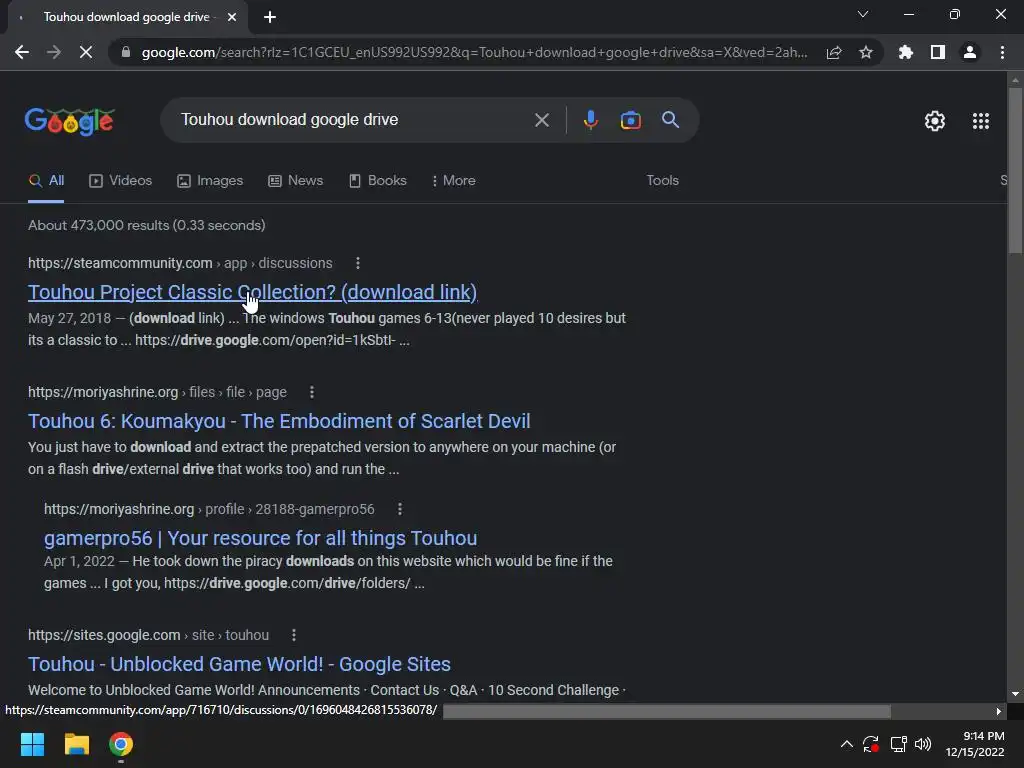This screenshot has height=768, width=1024.
Task: Submit search with magnifying glass
Action: 671,120
